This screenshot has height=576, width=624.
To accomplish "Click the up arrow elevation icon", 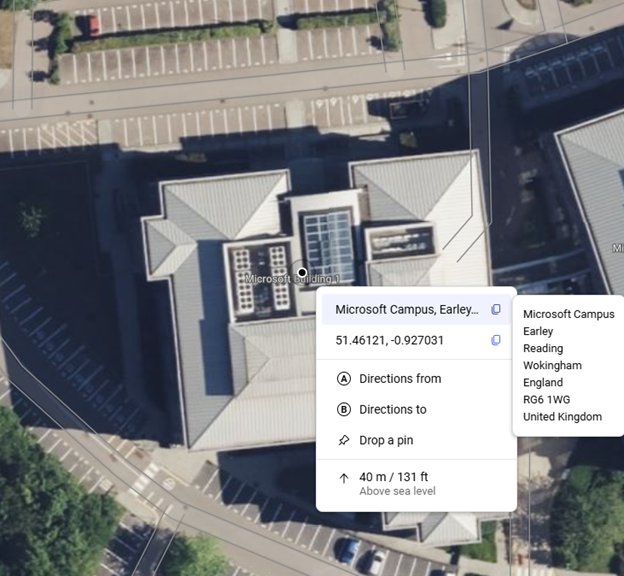I will click(x=344, y=479).
